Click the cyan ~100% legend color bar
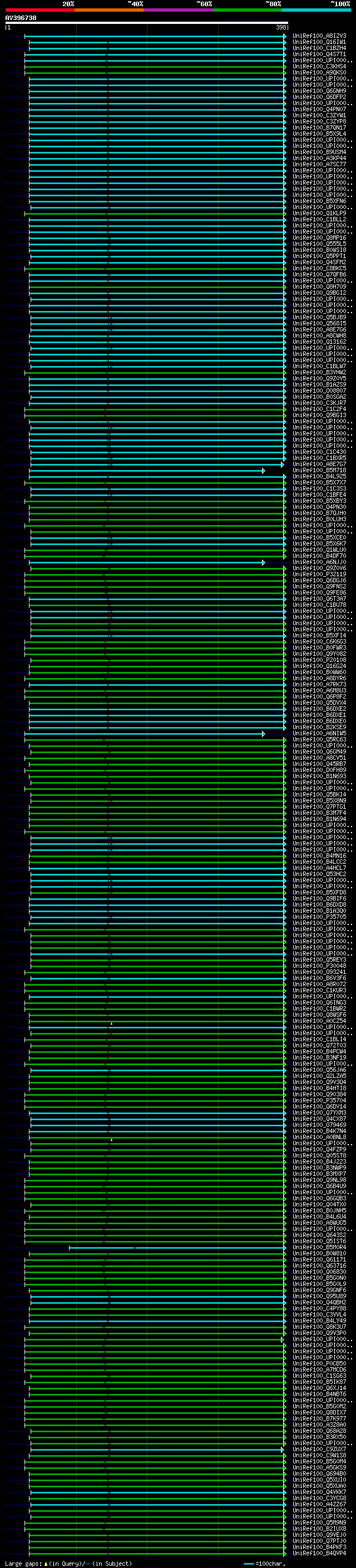Image resolution: width=356 pixels, height=1568 pixels. [x=316, y=10]
